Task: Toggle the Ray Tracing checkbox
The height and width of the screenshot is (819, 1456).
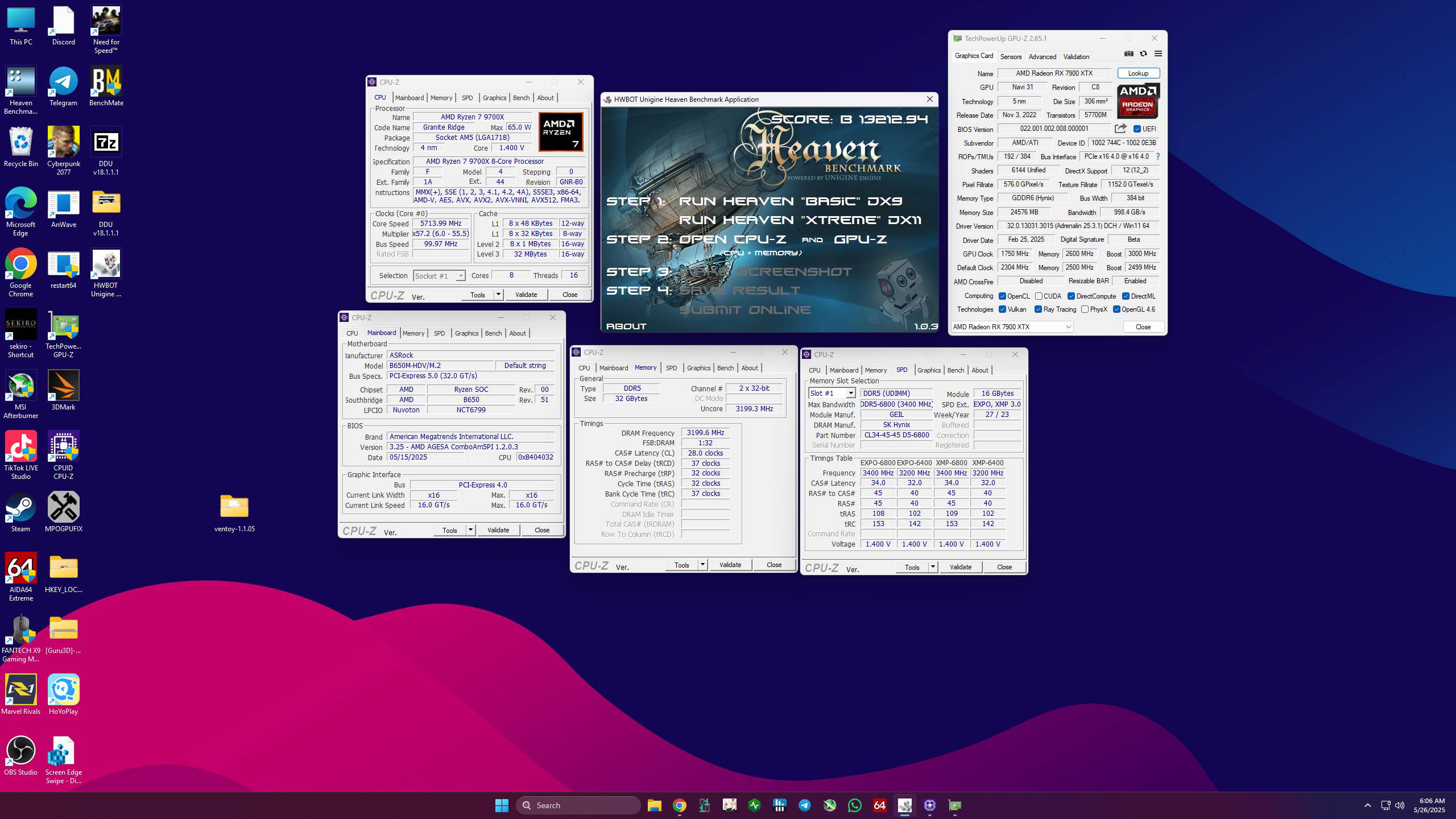Action: (x=1038, y=309)
